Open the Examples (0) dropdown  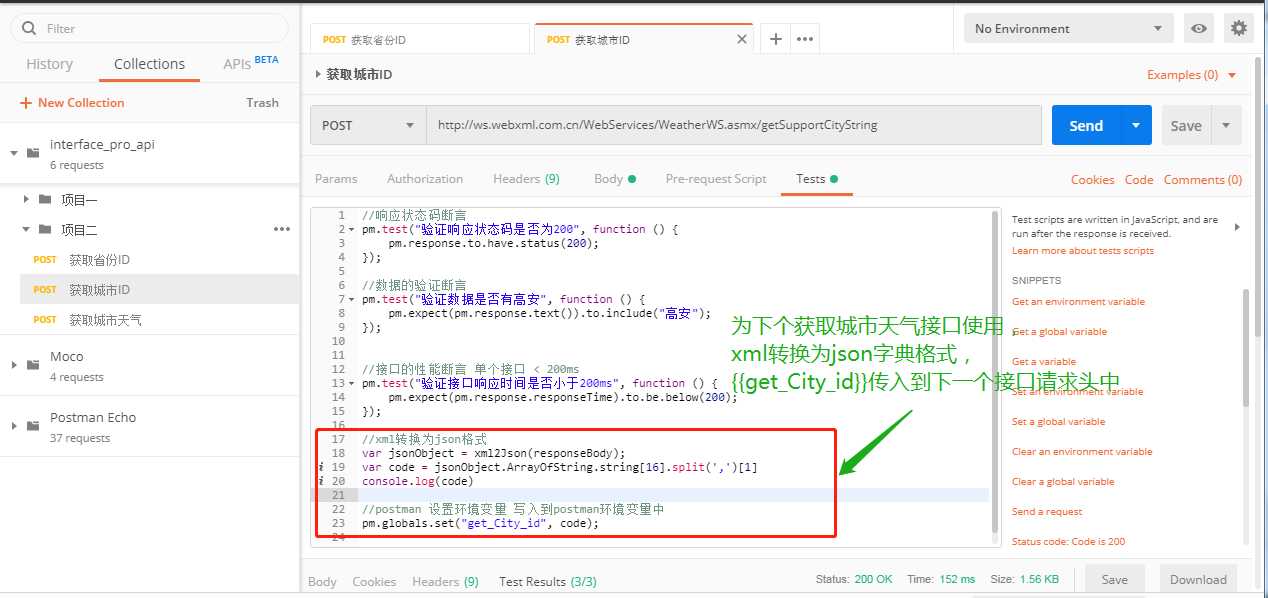tap(1191, 75)
